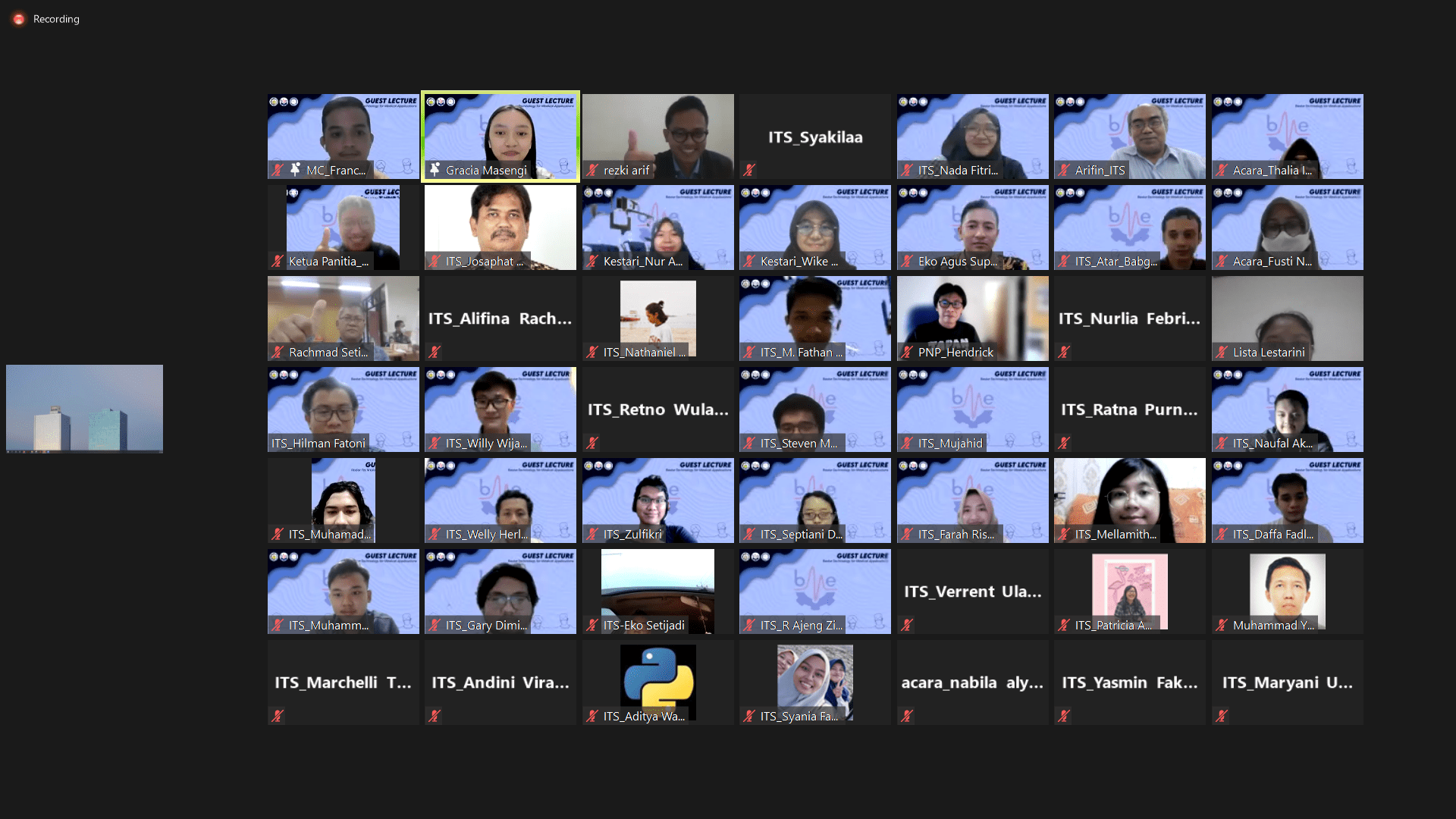Click the red Recording indicator icon

coord(19,19)
